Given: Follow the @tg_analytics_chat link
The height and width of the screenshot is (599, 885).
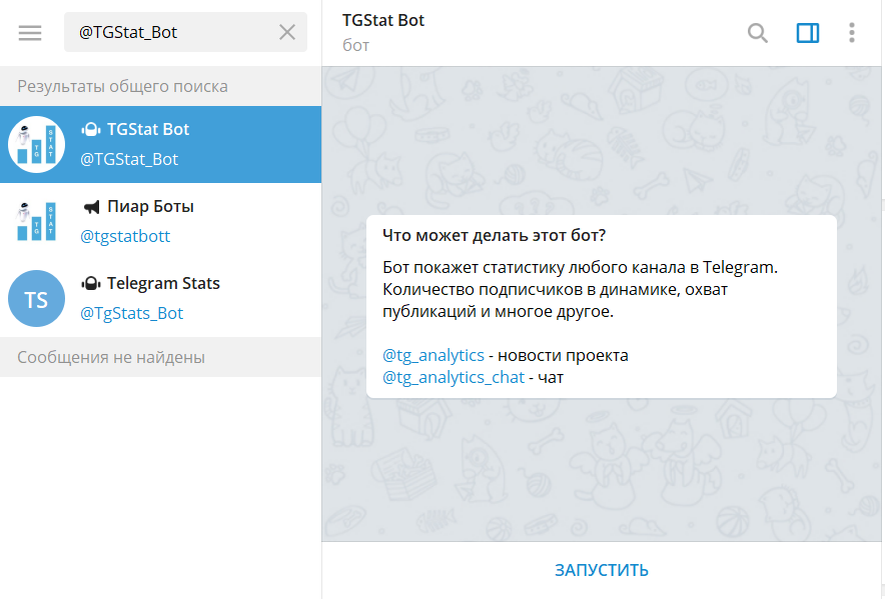Looking at the screenshot, I should coord(453,377).
